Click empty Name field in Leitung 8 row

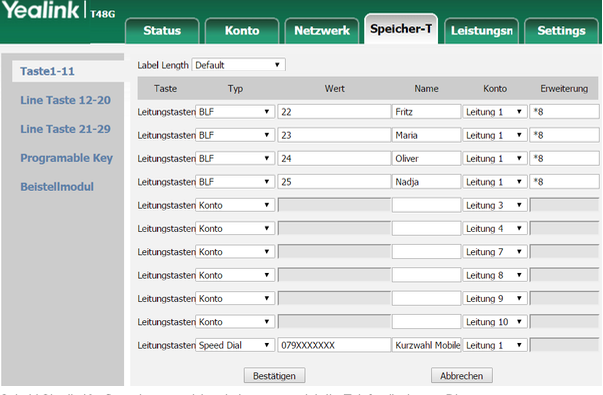point(426,275)
